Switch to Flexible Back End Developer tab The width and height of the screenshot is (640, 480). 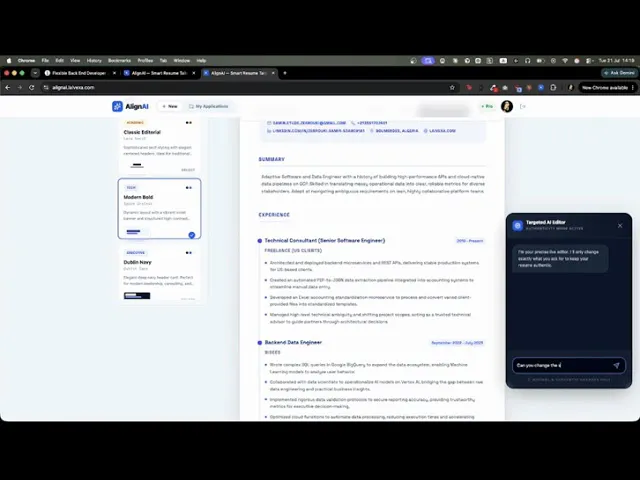(79, 73)
